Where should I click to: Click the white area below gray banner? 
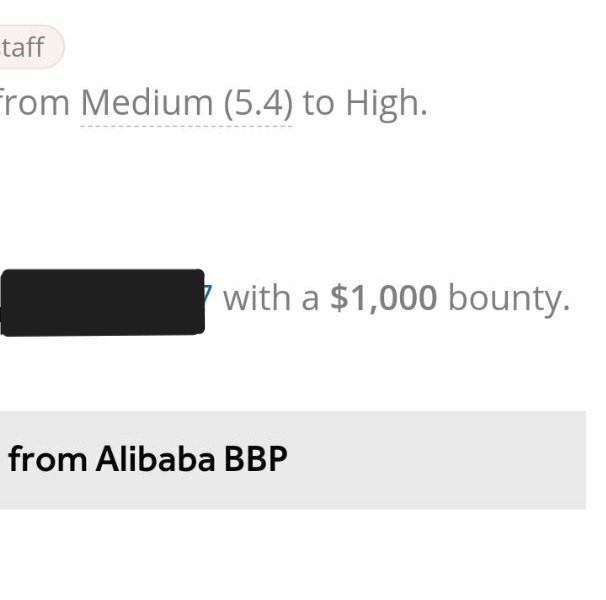pos(294,553)
